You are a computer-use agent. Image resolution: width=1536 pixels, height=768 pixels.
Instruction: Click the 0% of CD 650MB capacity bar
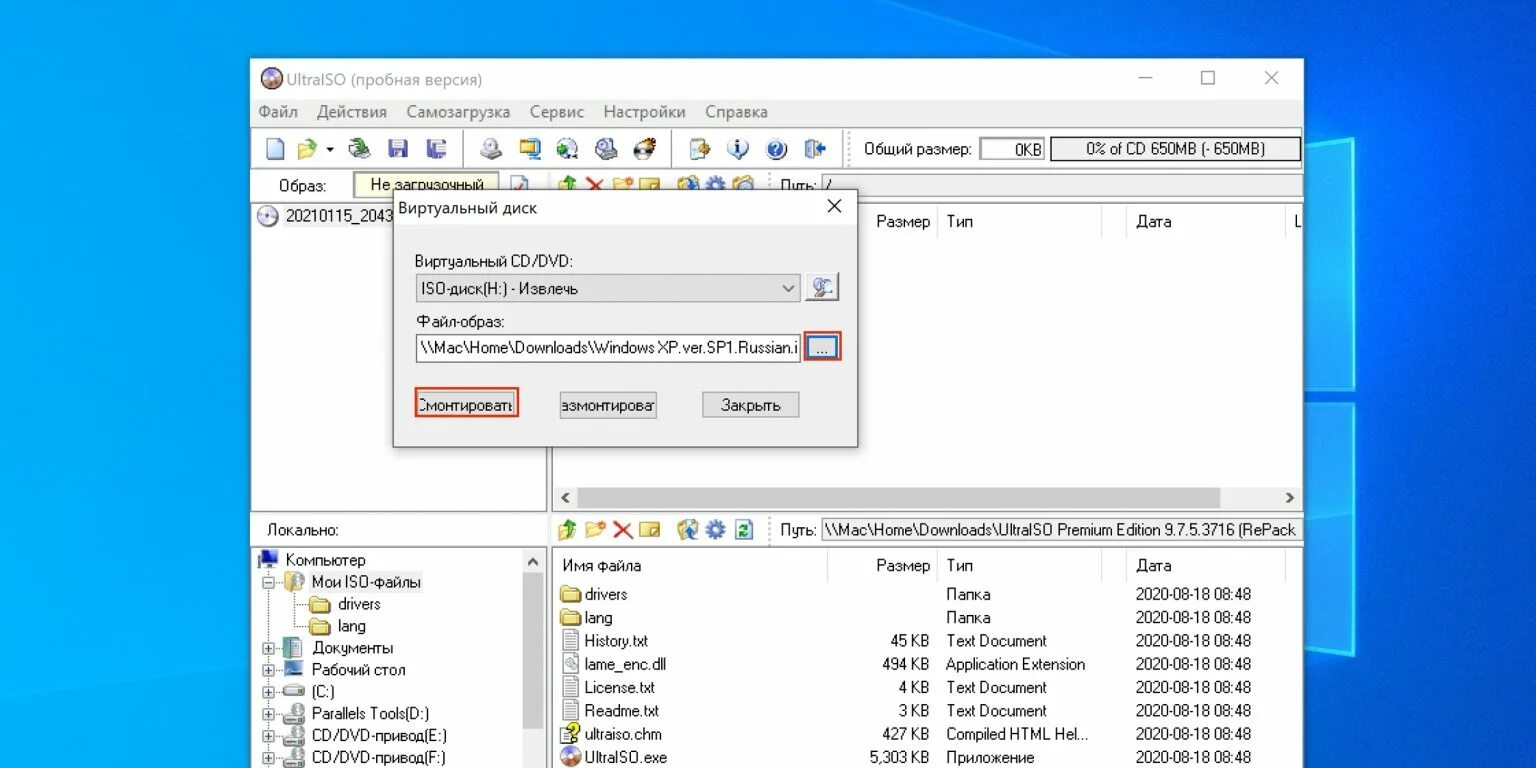coord(1175,149)
